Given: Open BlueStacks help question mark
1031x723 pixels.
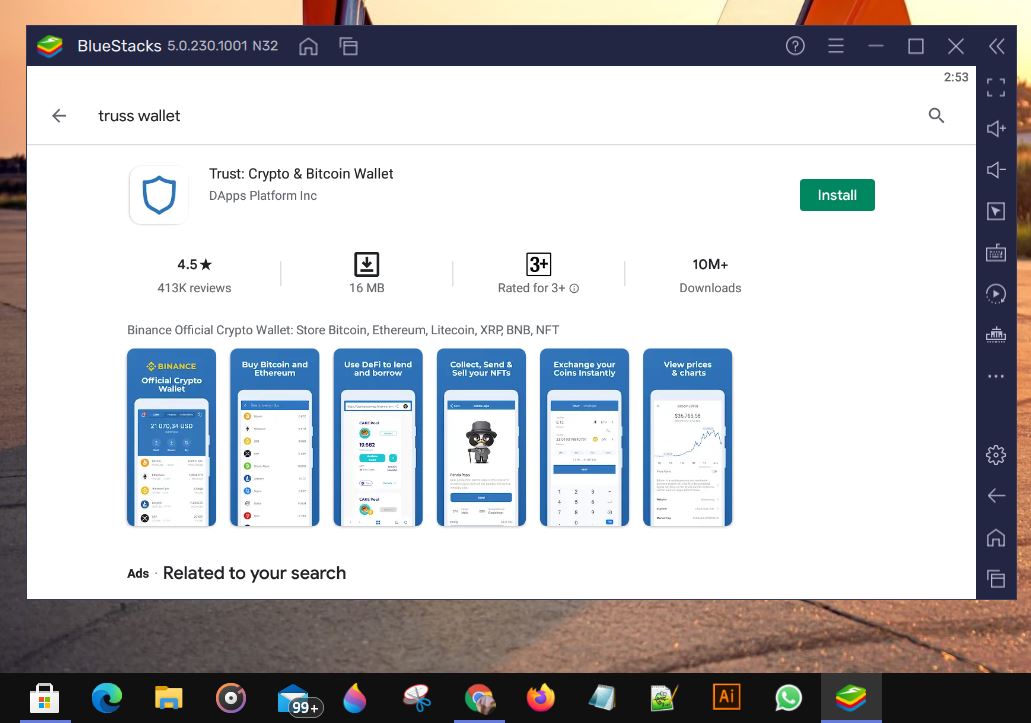Looking at the screenshot, I should pyautogui.click(x=795, y=46).
